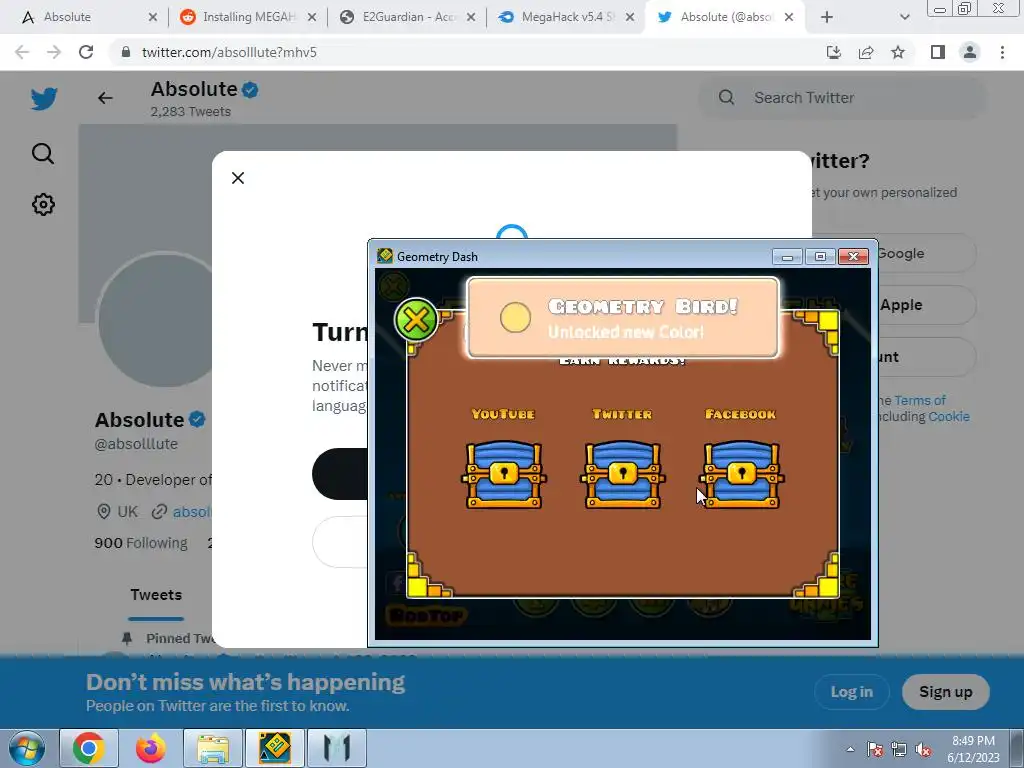Screen dimensions: 1024x768
Task: Click Chrome in the taskbar
Action: (x=89, y=748)
